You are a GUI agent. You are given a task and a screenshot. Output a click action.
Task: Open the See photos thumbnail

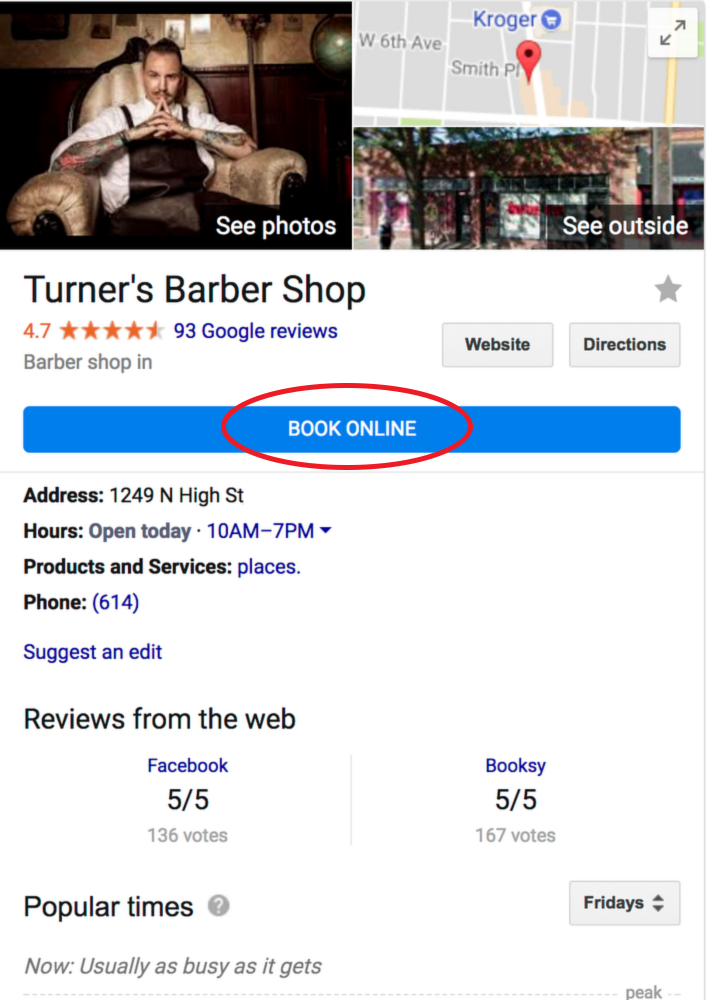(x=176, y=125)
